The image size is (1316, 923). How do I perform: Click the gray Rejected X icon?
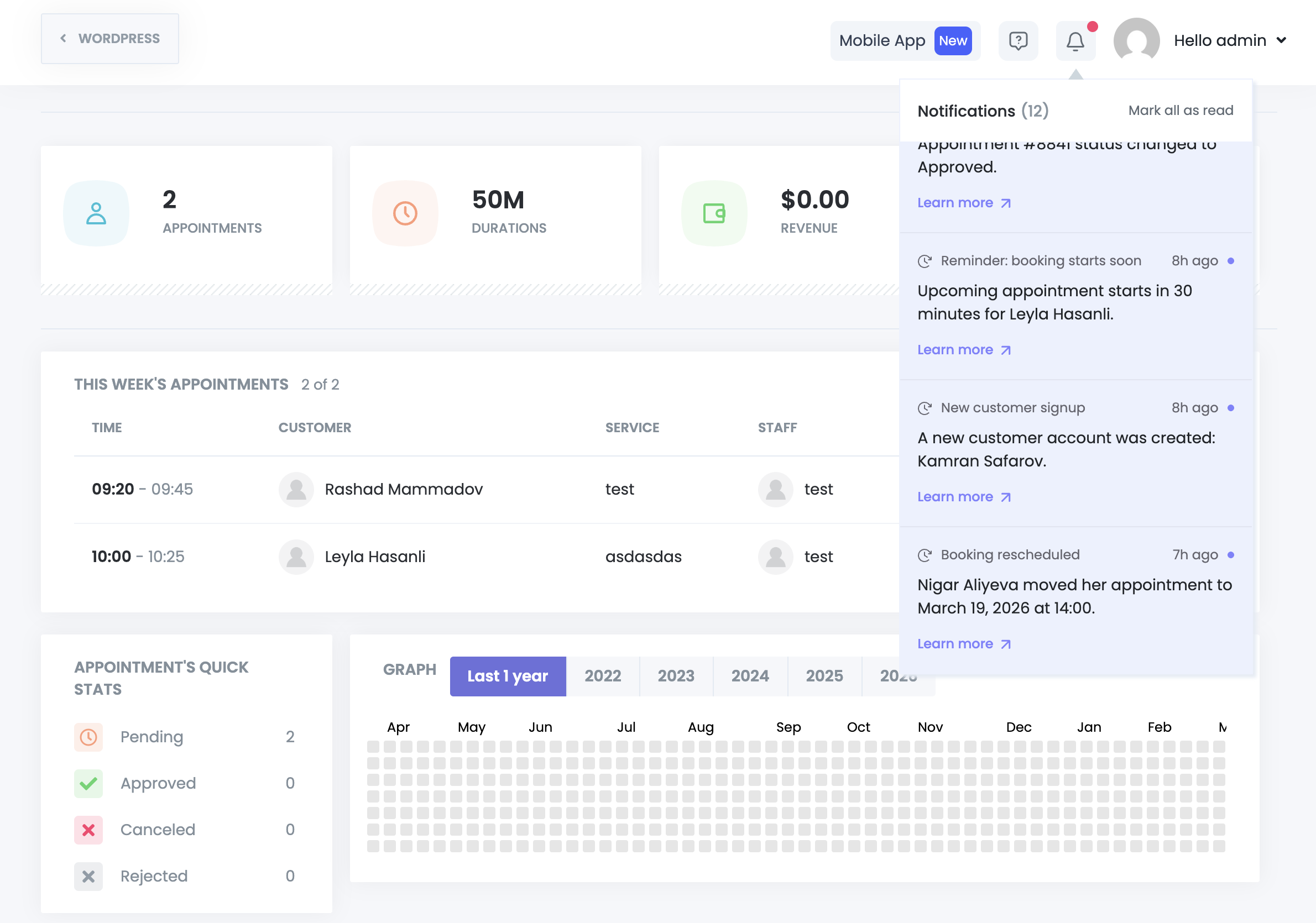click(88, 876)
